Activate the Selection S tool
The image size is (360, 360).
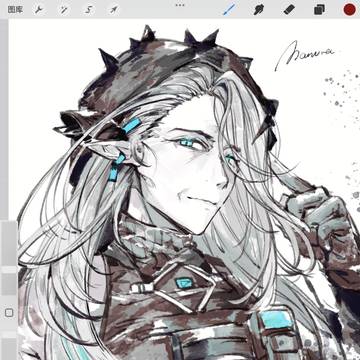88,10
